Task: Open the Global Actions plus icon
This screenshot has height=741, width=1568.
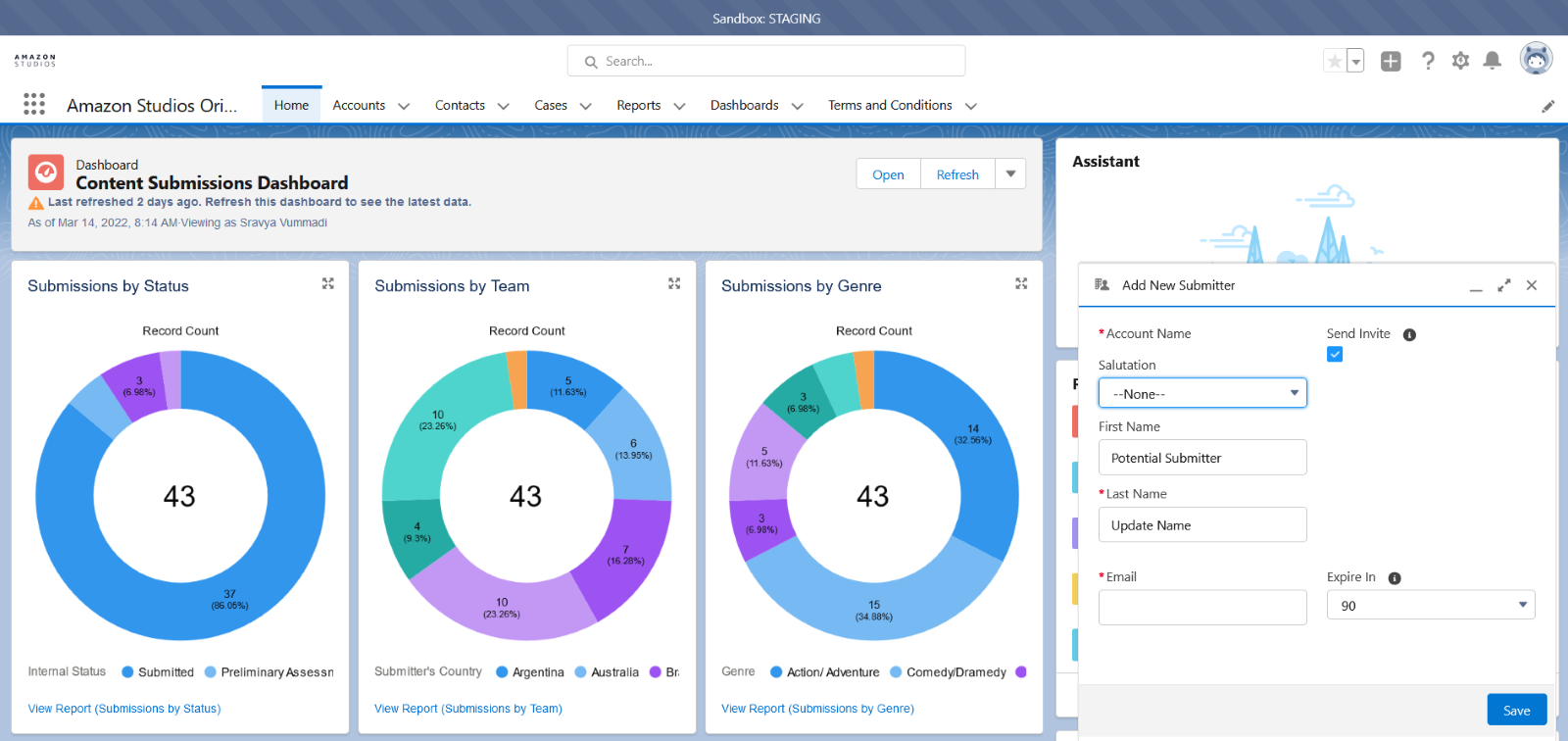Action: coord(1391,61)
